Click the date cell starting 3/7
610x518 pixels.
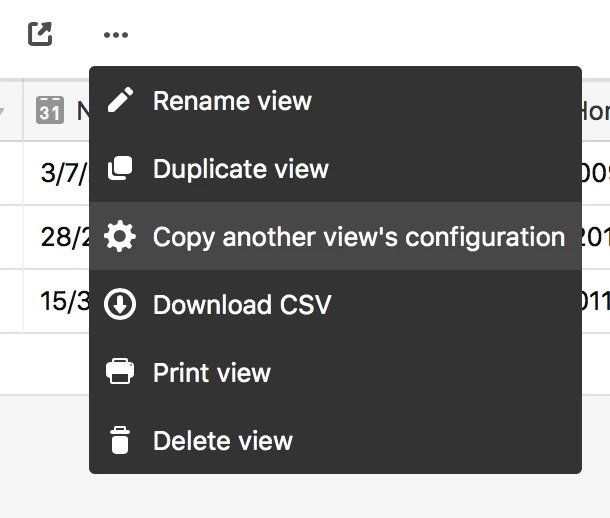click(56, 173)
